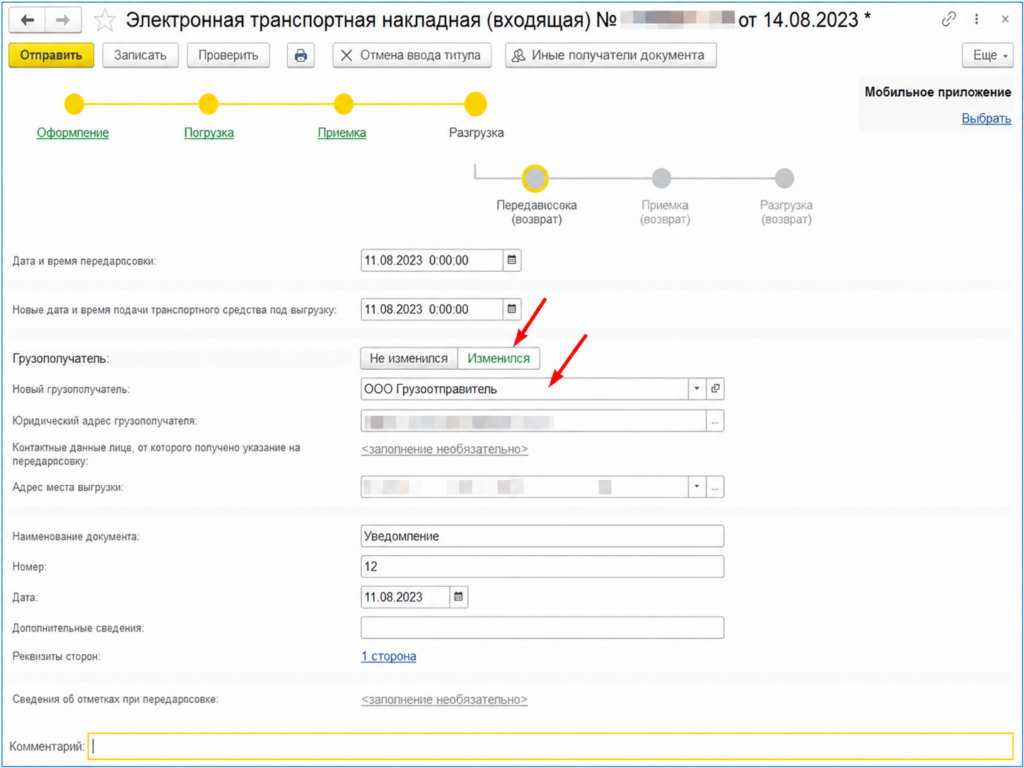Click the Отправить button

[x=51, y=56]
